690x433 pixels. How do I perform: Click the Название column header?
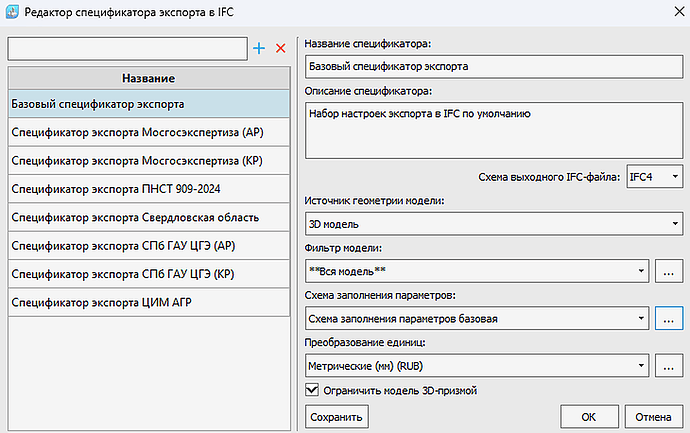(149, 78)
